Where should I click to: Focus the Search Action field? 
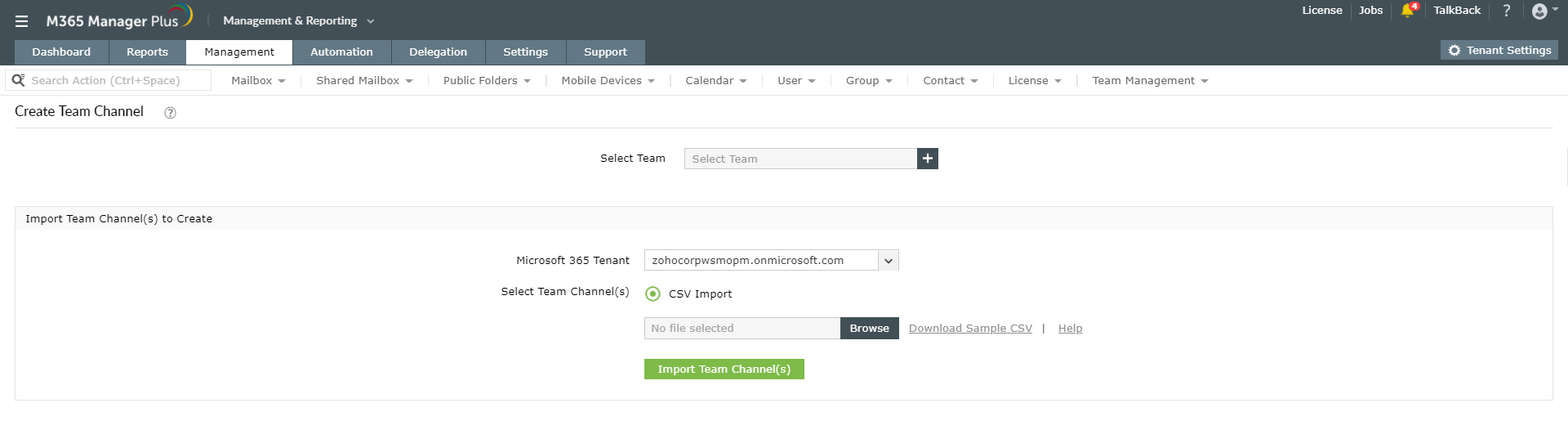pyautogui.click(x=114, y=81)
